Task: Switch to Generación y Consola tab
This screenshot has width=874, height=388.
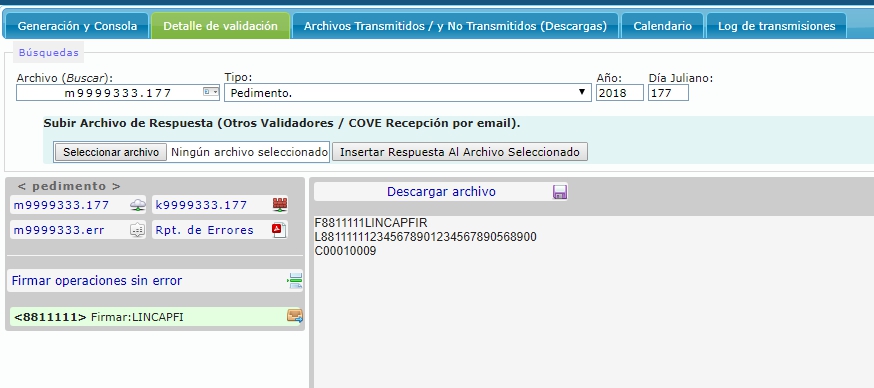Action: click(77, 26)
